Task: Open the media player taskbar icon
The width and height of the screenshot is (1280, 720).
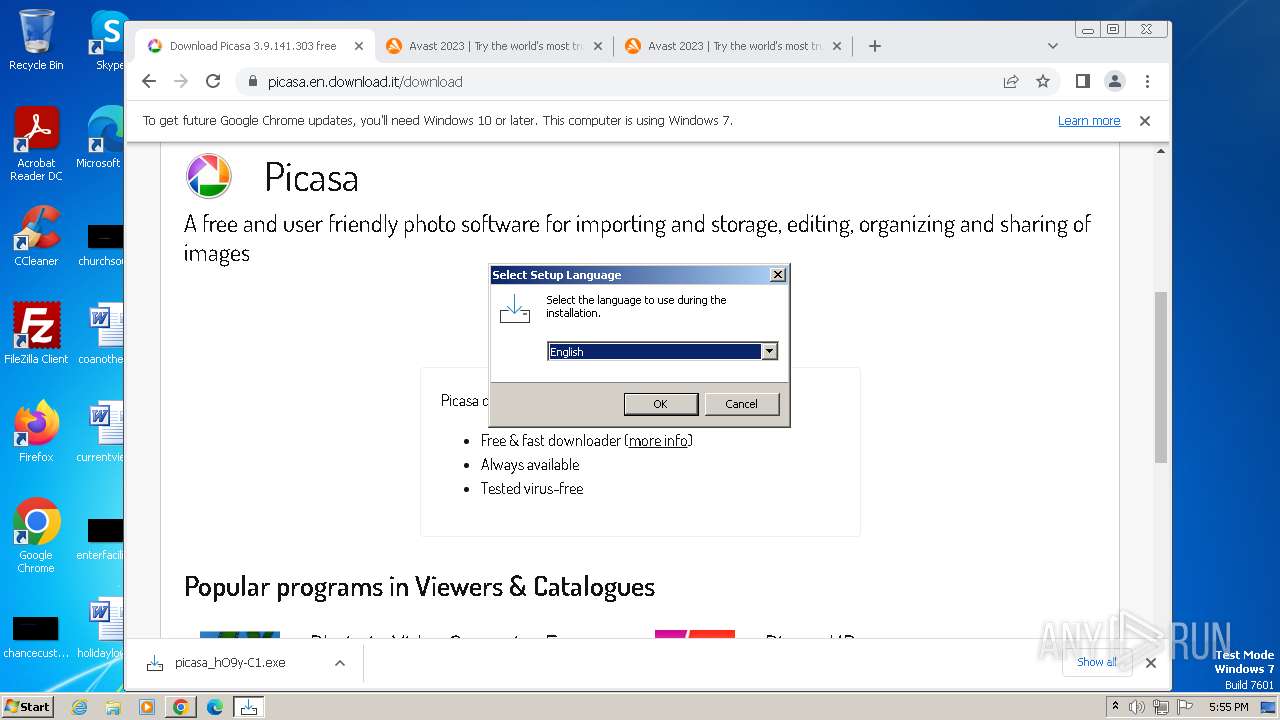Action: 147,707
